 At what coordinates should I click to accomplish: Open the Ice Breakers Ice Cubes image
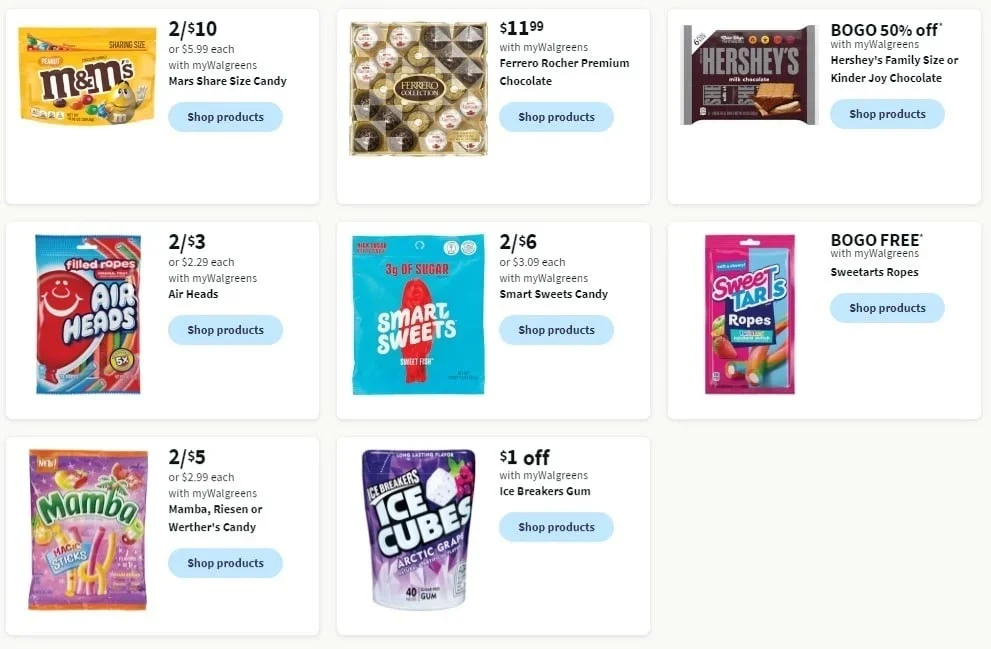[x=418, y=530]
